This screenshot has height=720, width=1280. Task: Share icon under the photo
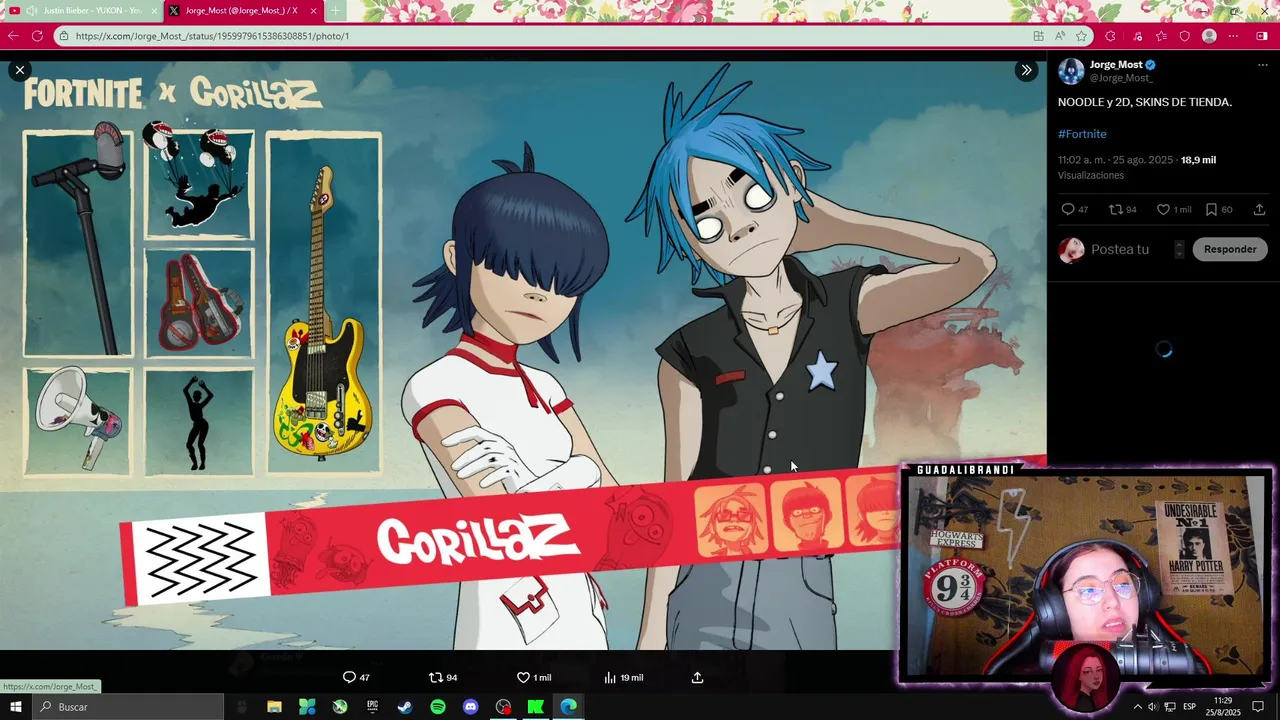pyautogui.click(x=697, y=677)
